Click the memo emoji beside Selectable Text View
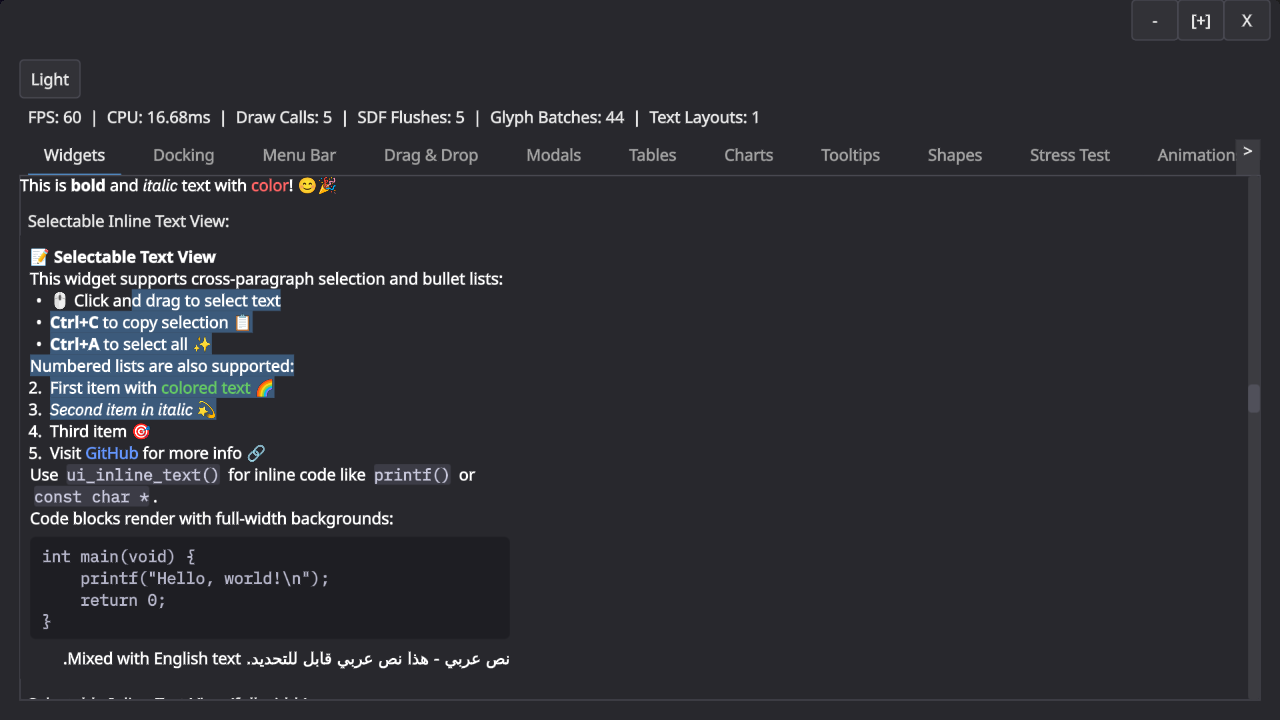The width and height of the screenshot is (1280, 720). (x=37, y=256)
